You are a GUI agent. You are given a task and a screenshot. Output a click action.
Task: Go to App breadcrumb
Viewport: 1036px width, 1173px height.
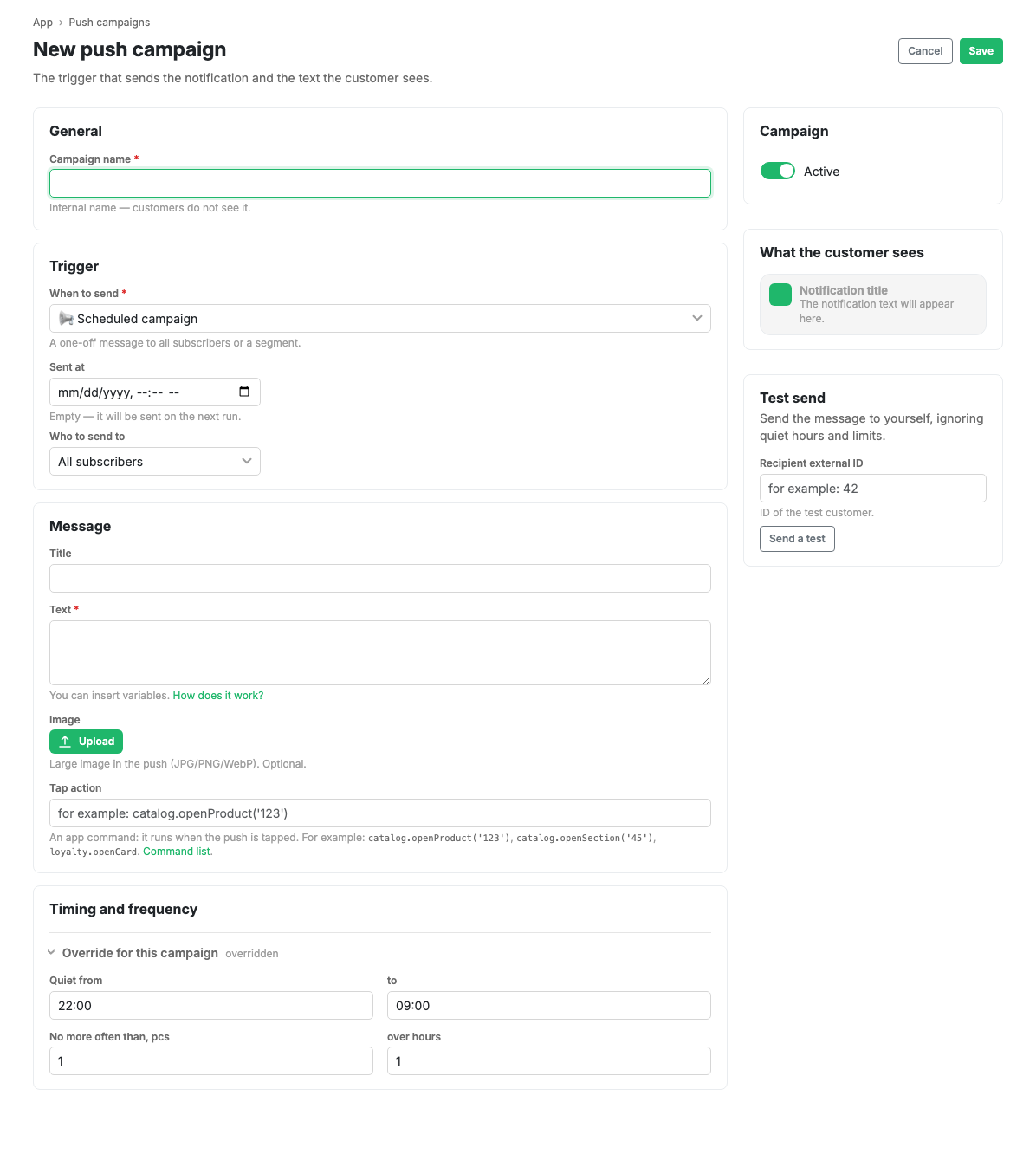point(42,23)
